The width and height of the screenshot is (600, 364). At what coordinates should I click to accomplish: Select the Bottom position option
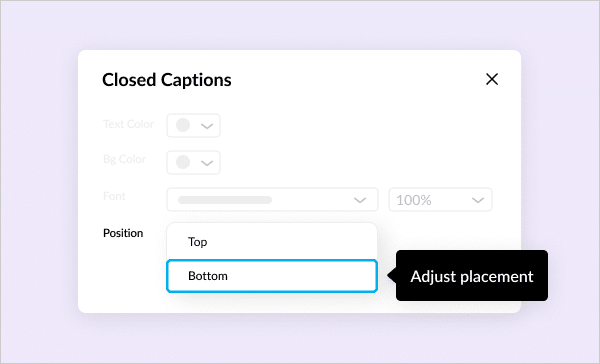(x=272, y=276)
